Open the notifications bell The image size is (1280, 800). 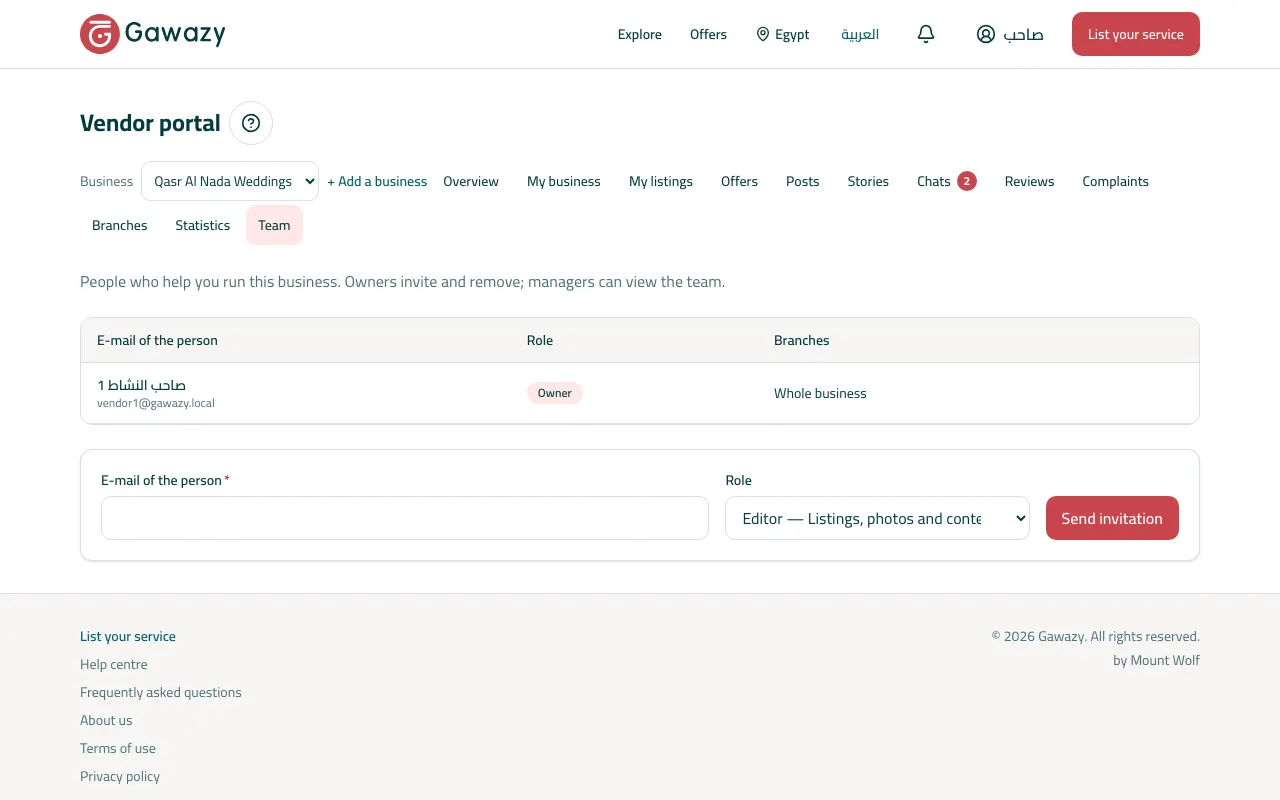pos(926,34)
